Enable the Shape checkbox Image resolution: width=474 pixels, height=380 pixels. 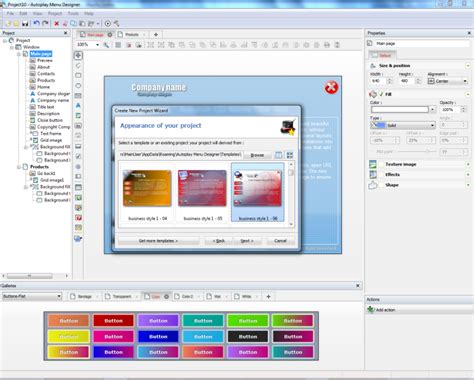pyautogui.click(x=381, y=185)
